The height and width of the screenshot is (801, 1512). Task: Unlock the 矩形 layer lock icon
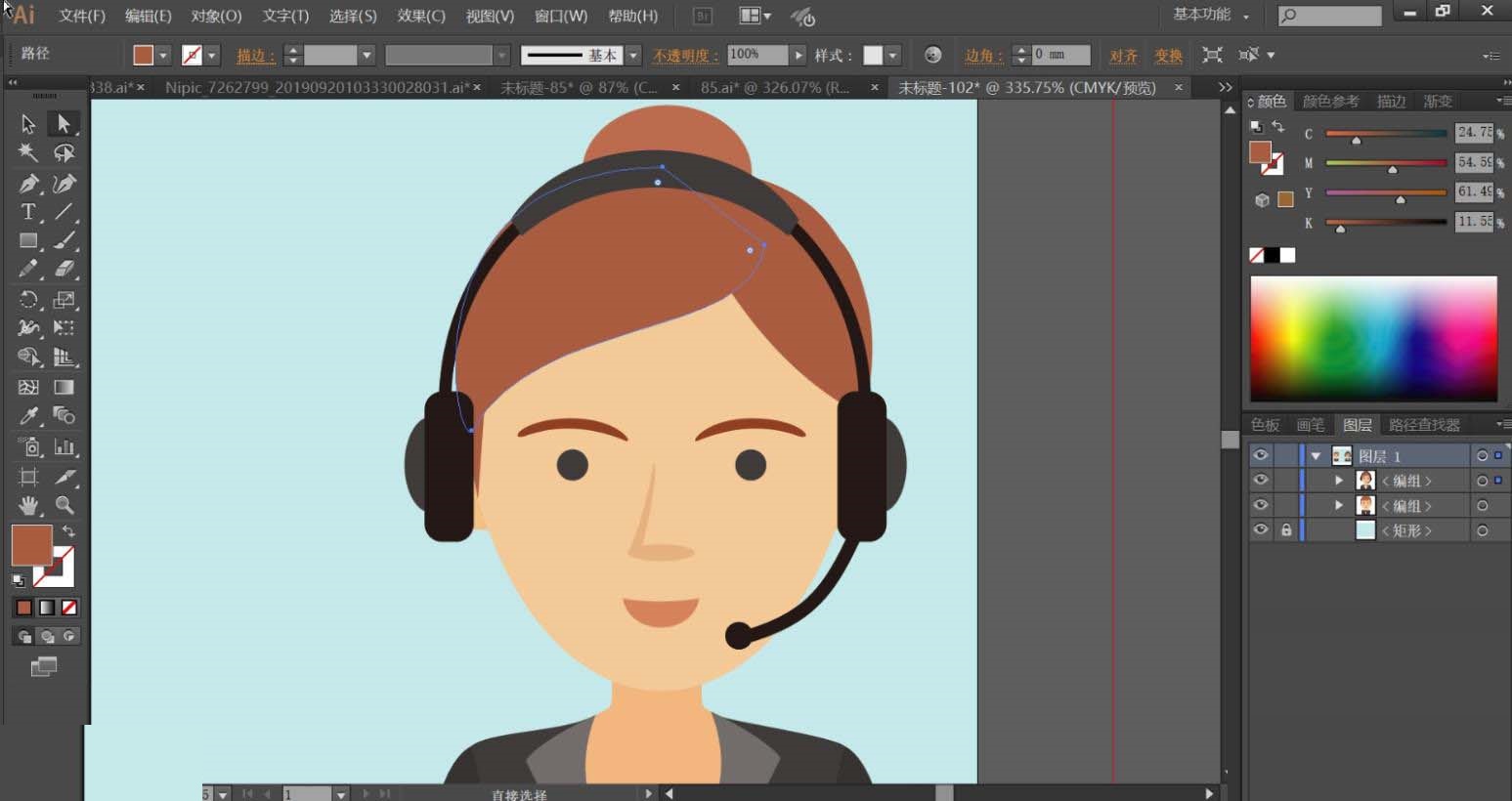[x=1286, y=530]
